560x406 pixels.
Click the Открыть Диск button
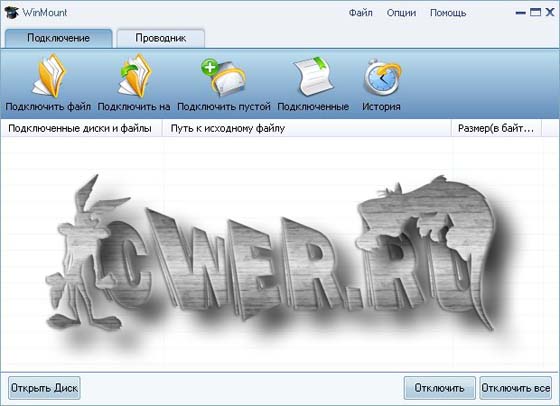[44, 388]
